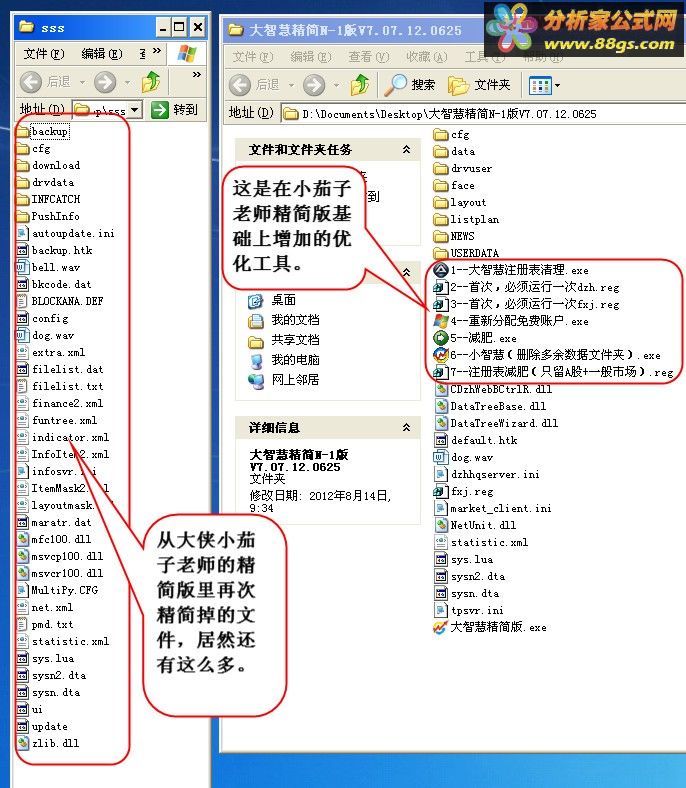Open 网上邻居 link
This screenshot has width=686, height=788.
point(283,380)
